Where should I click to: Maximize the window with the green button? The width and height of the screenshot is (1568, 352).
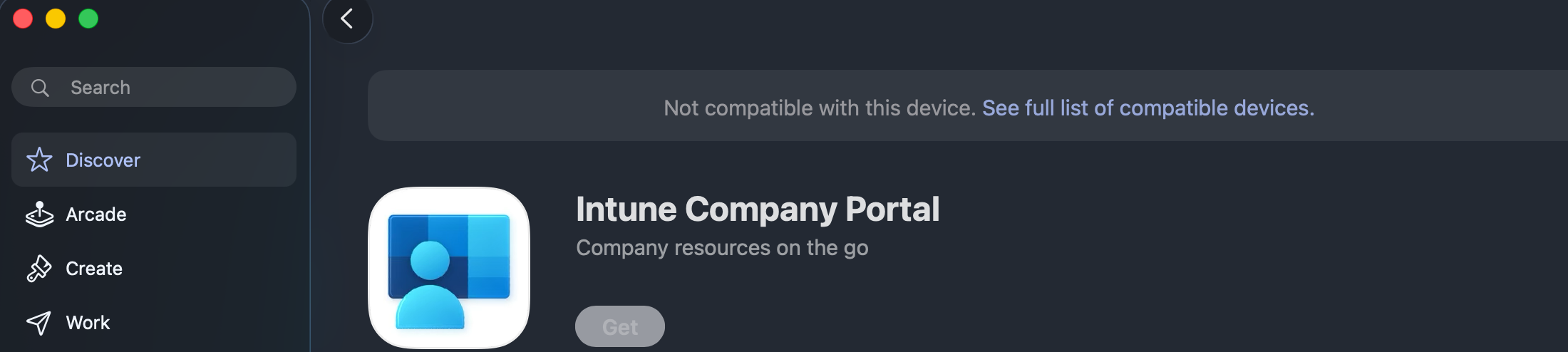coord(88,19)
